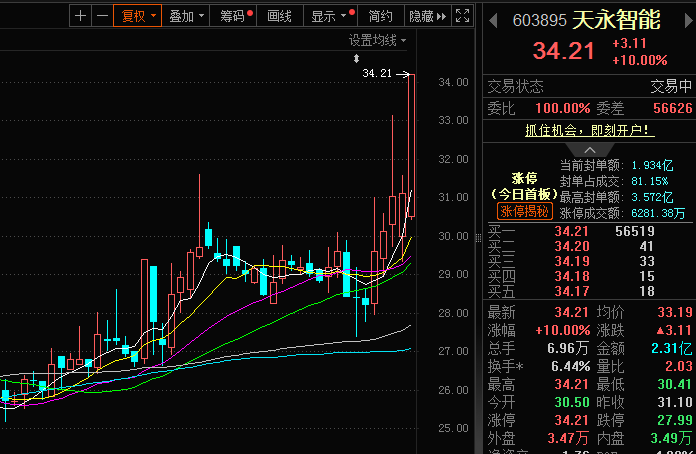Expand 设置均线 settings
Viewport: 696px width, 454px height.
pyautogui.click(x=377, y=40)
